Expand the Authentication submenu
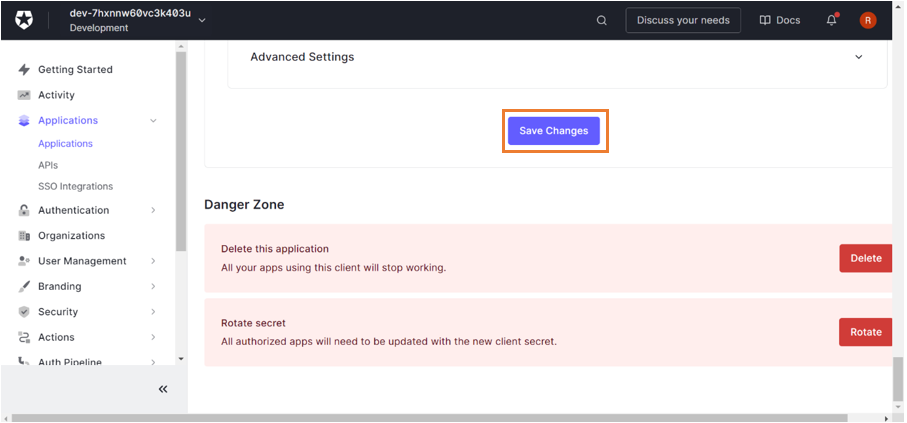This screenshot has height=423, width=907. 153,211
